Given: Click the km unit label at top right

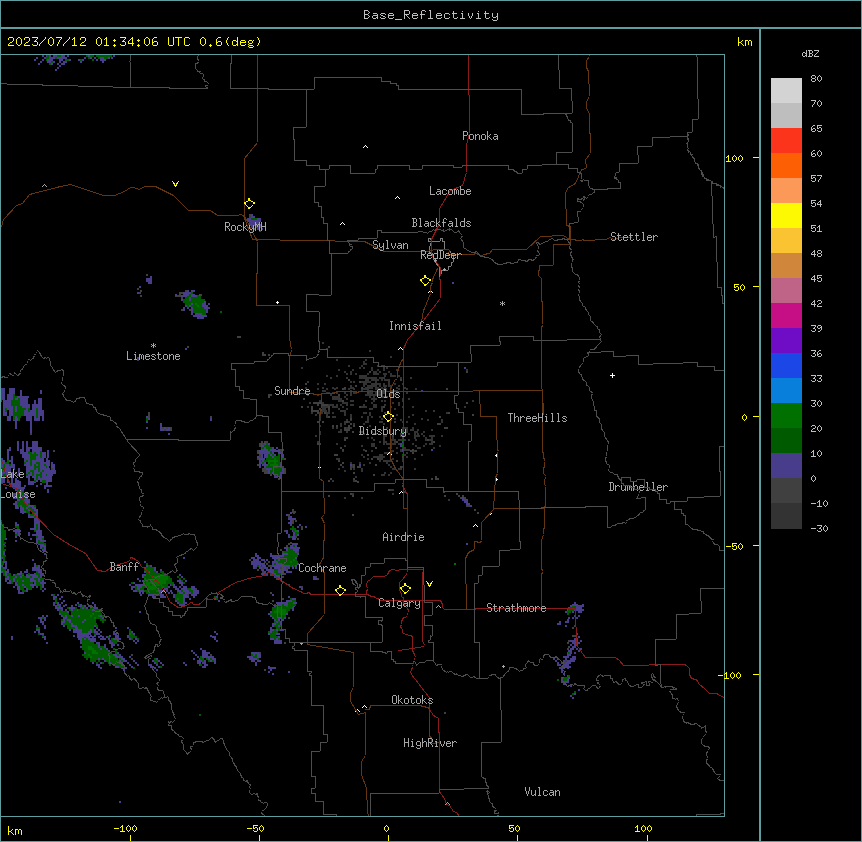Looking at the screenshot, I should pos(744,42).
